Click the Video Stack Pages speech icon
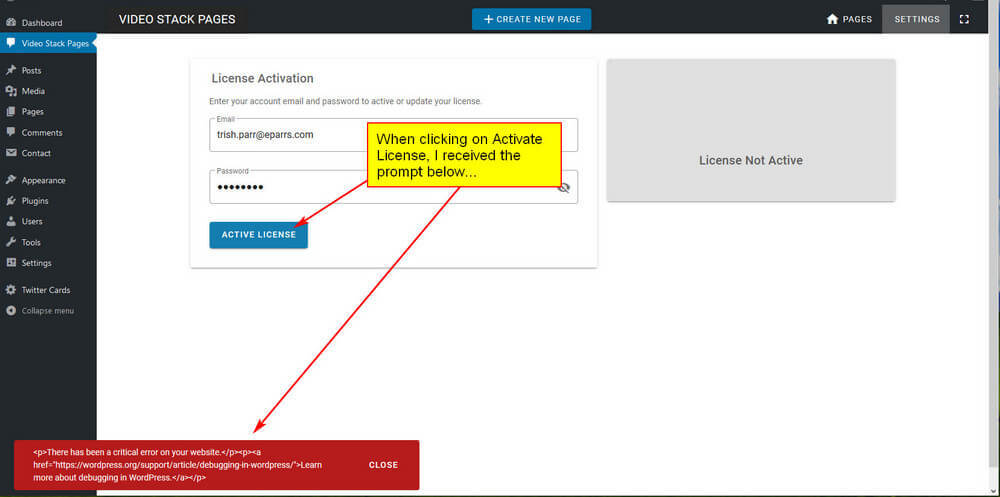The height and width of the screenshot is (497, 1000). (x=10, y=43)
